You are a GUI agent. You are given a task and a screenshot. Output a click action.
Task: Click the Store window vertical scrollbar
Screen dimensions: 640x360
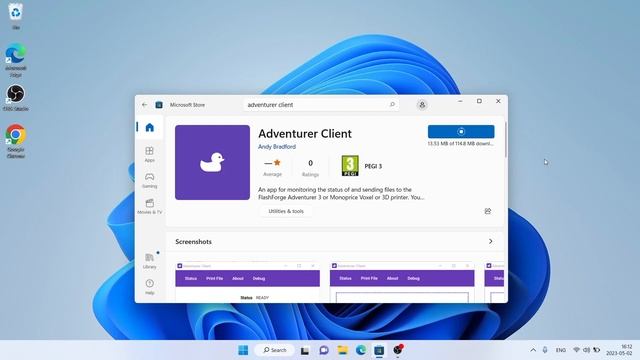coord(506,140)
